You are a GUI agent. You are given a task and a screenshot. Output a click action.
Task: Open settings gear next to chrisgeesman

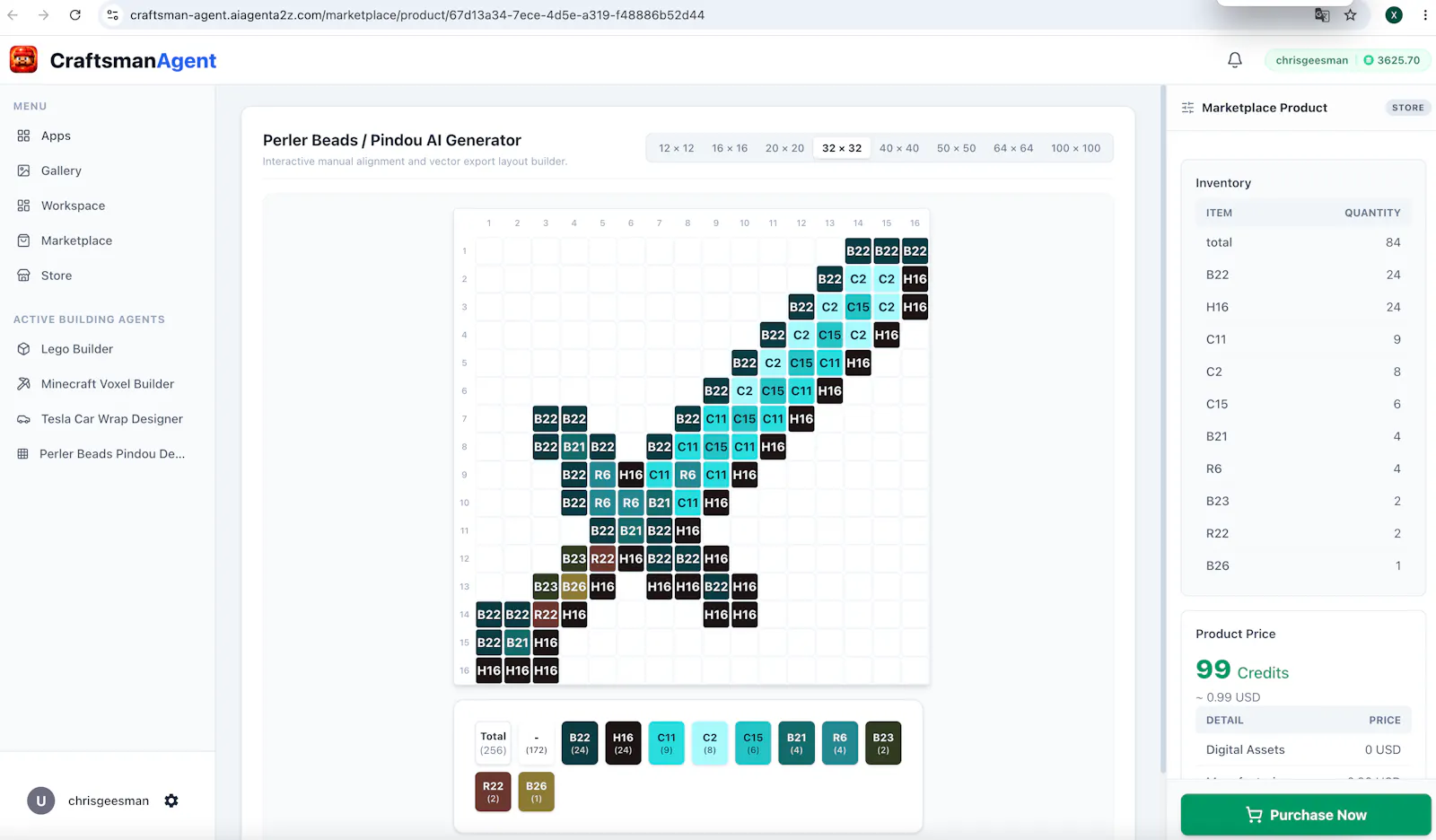171,801
